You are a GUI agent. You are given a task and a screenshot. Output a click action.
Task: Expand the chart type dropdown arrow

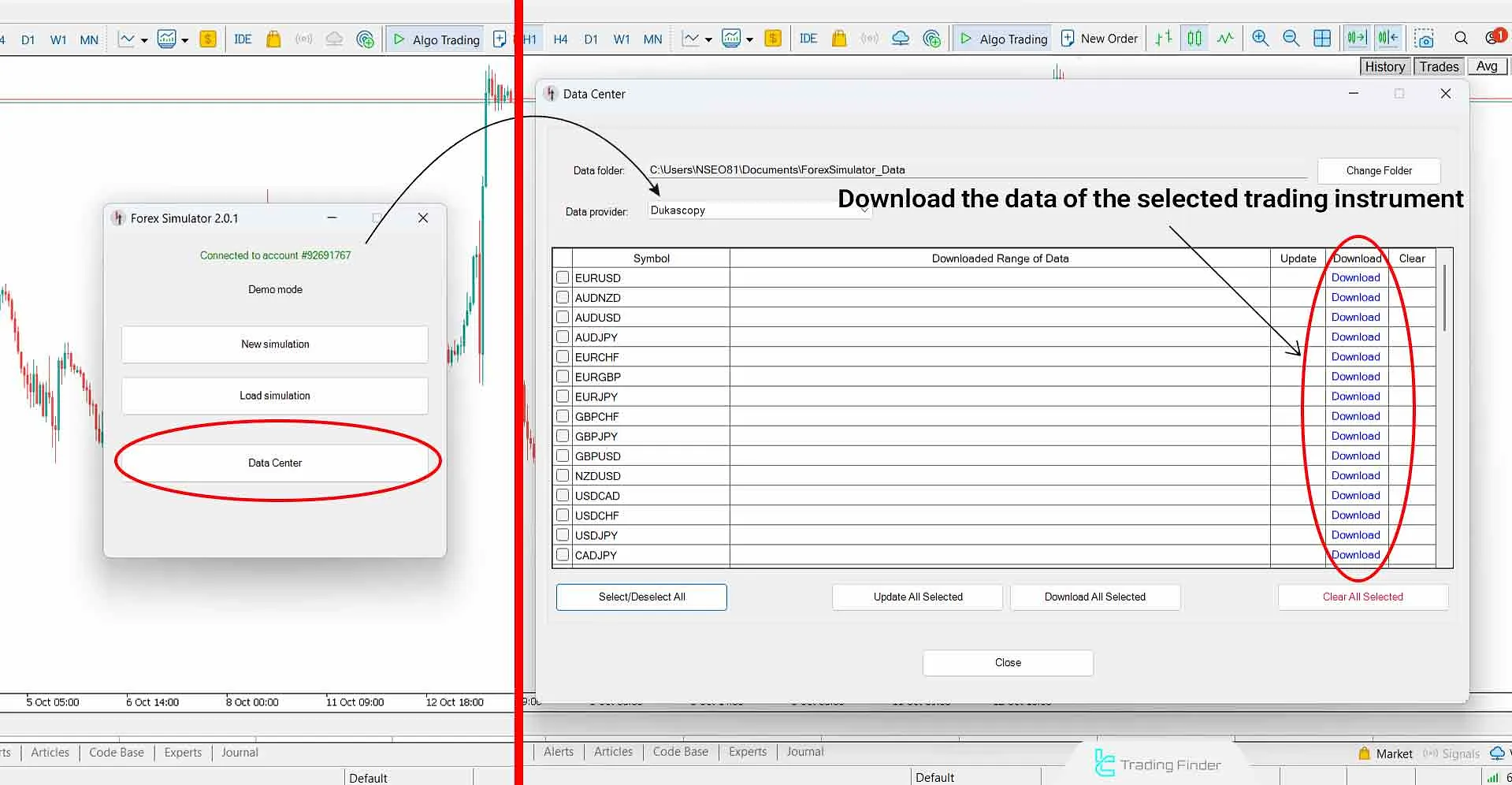click(751, 38)
